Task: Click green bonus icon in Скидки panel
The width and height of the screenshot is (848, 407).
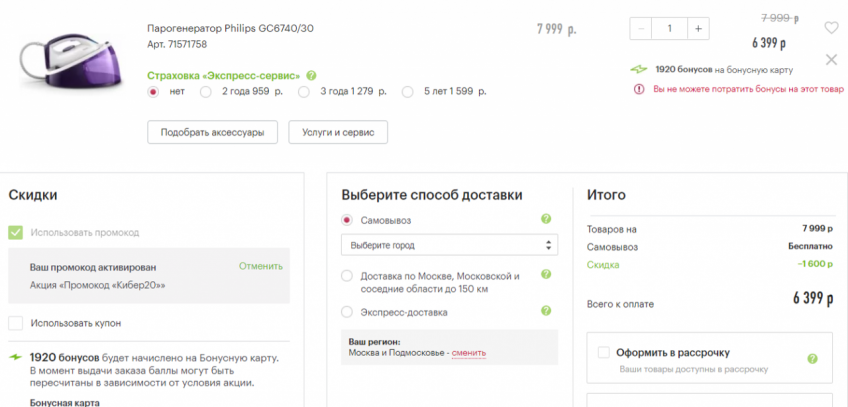Action: pos(16,357)
